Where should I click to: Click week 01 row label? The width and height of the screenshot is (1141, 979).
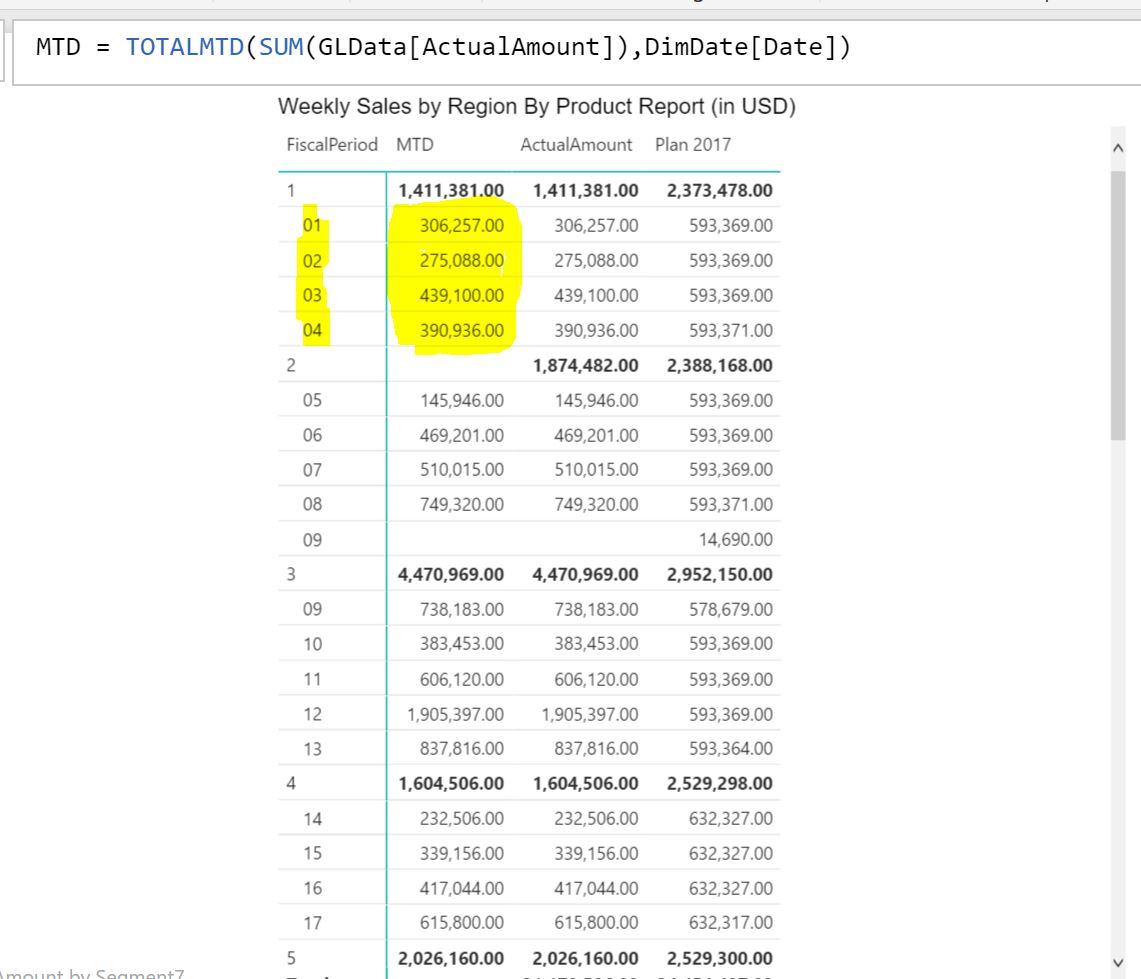pos(312,226)
